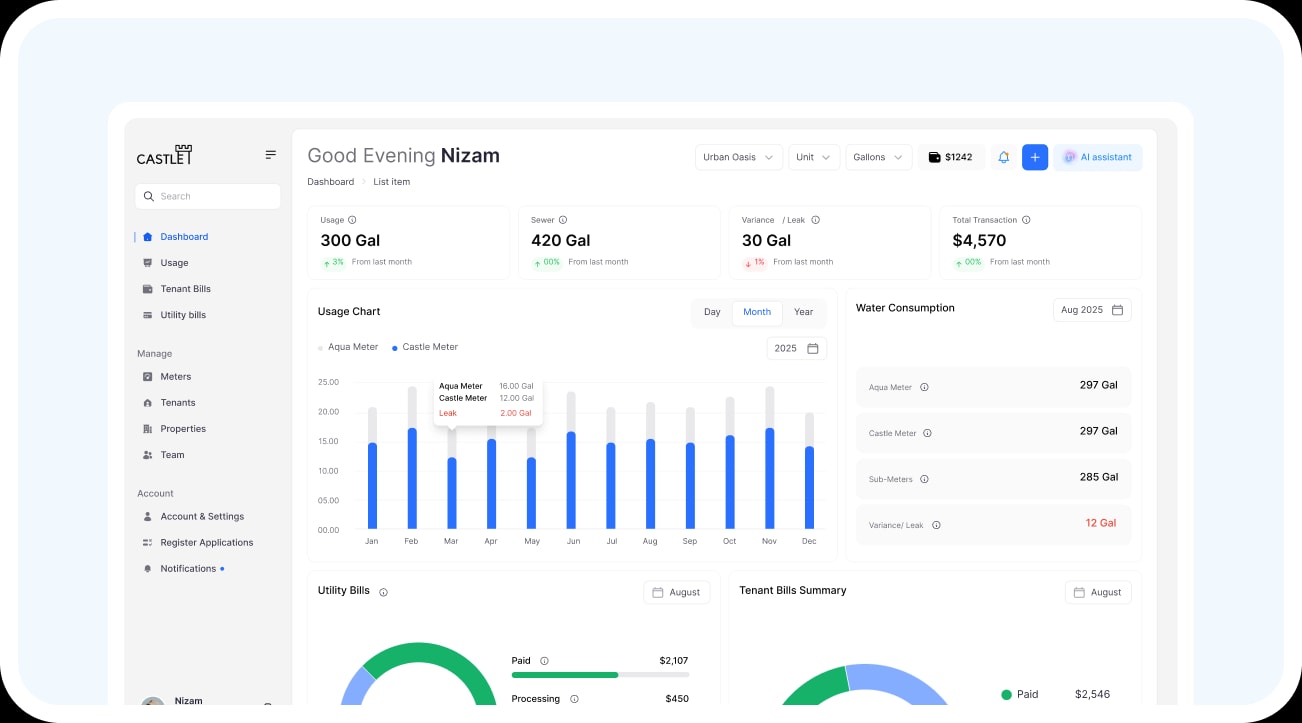Show info for the Total Transaction card
The image size is (1302, 723).
point(1026,220)
